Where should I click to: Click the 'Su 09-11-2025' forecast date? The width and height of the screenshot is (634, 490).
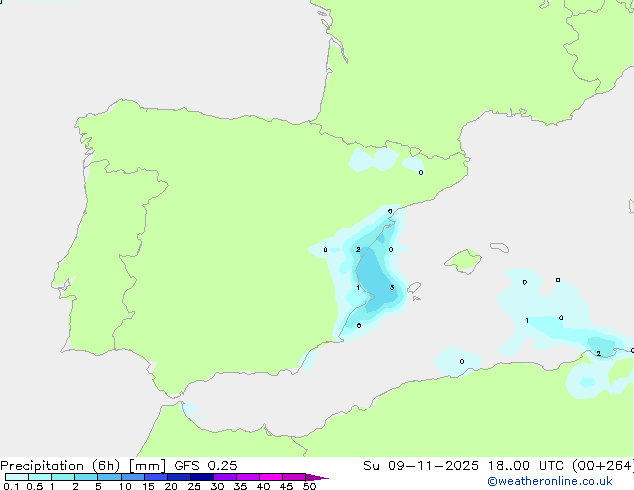pyautogui.click(x=421, y=466)
